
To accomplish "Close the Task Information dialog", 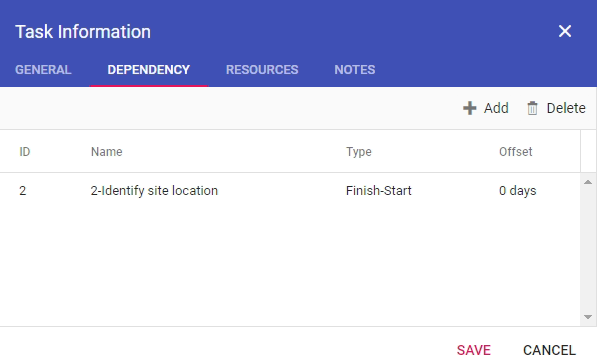I will coord(565,31).
